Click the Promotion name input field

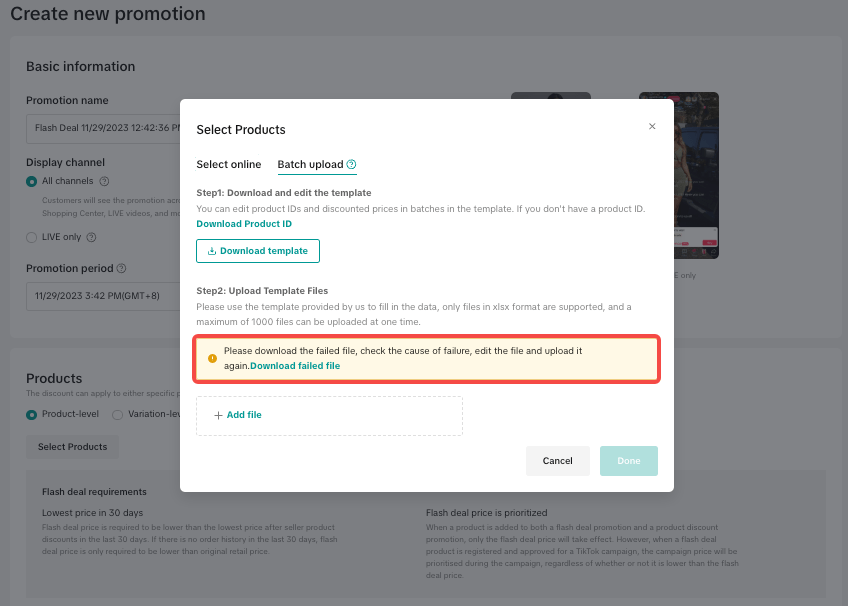coord(100,128)
